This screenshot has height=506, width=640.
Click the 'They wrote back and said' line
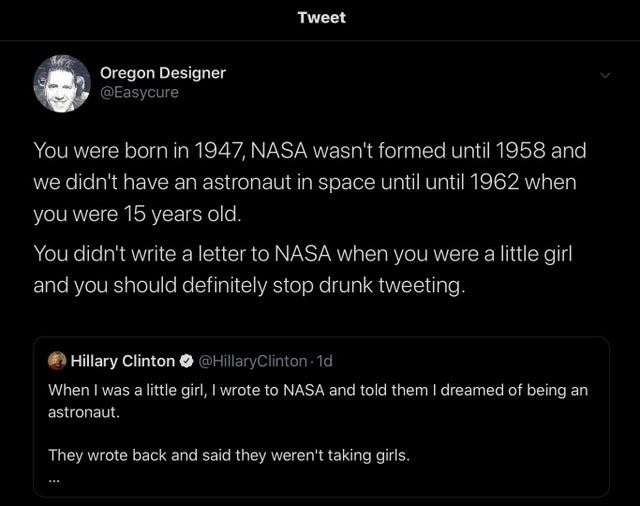point(229,455)
